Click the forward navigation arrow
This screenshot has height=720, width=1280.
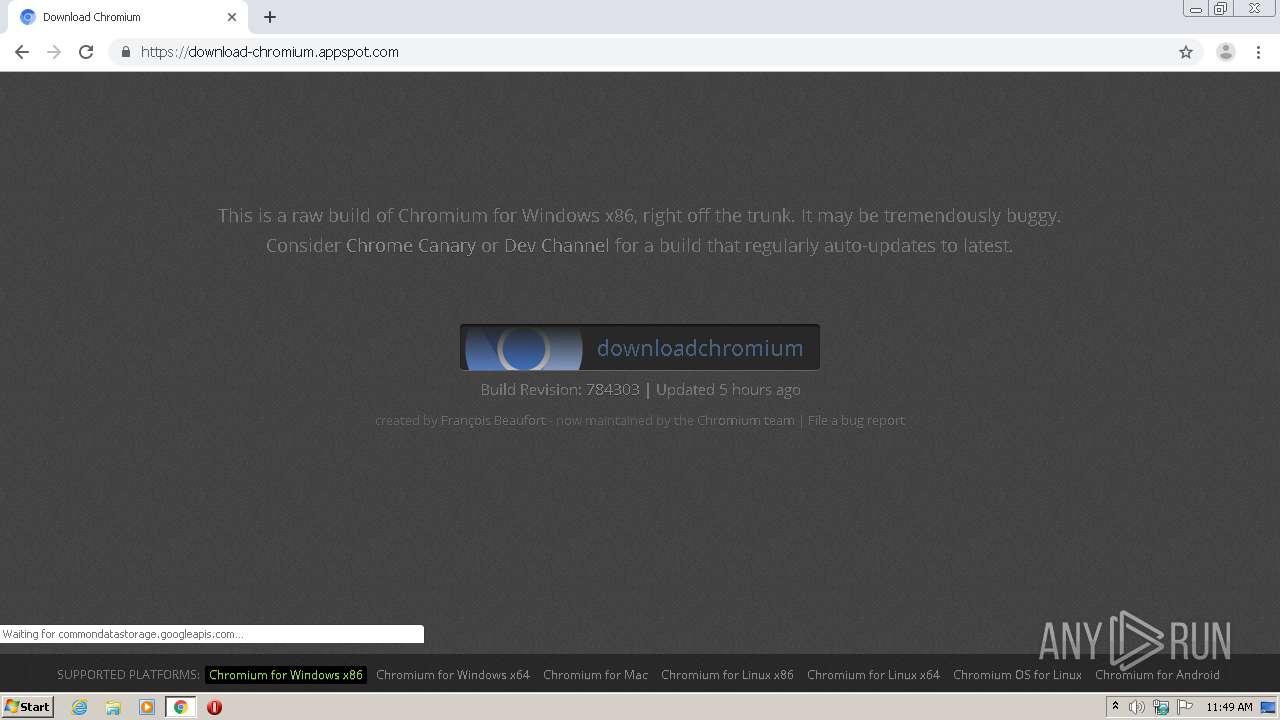click(x=54, y=52)
